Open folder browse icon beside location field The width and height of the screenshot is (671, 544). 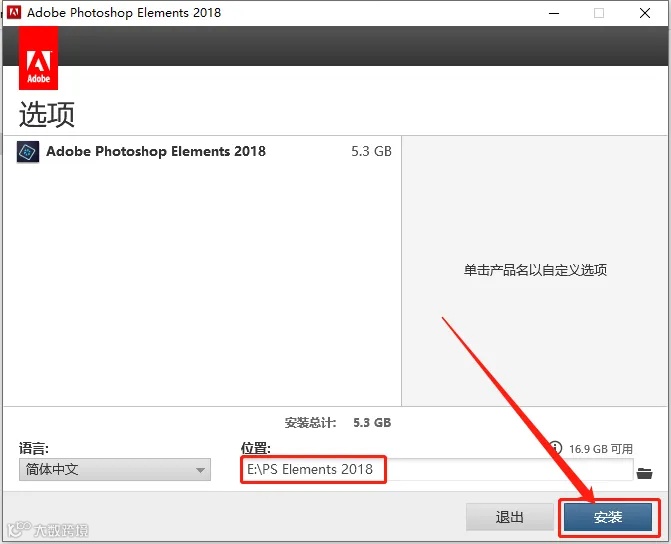pos(644,473)
